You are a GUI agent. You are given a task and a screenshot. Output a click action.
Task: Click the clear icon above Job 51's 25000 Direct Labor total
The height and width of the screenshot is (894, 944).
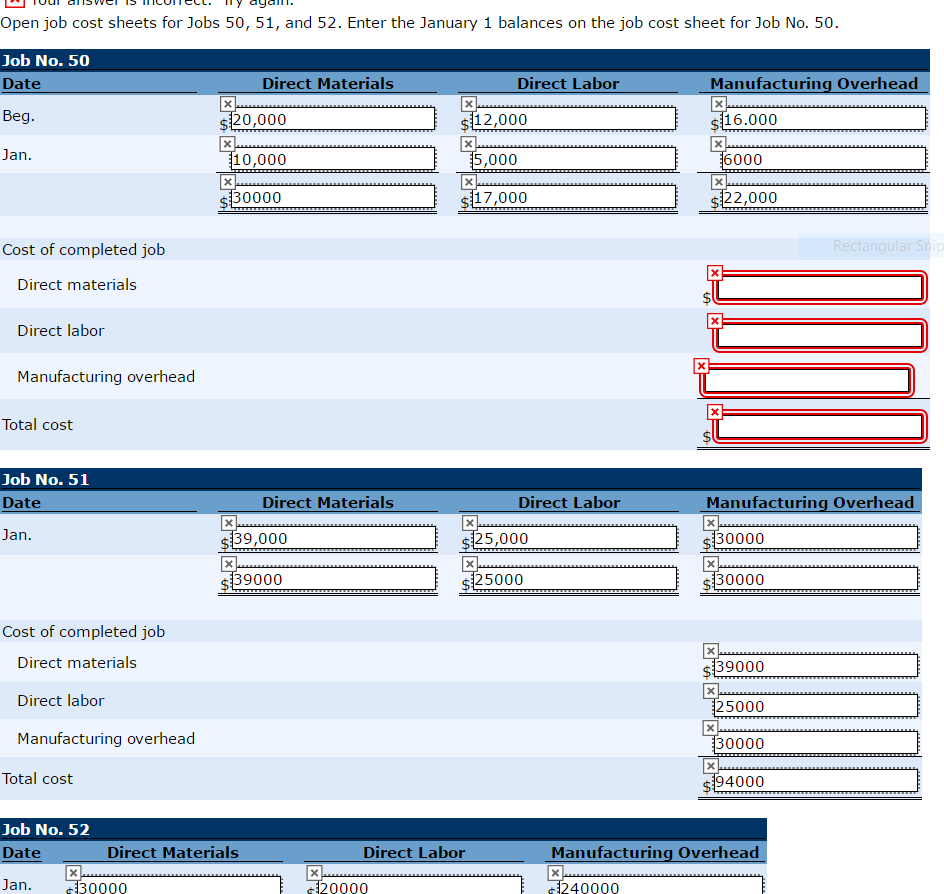469,563
